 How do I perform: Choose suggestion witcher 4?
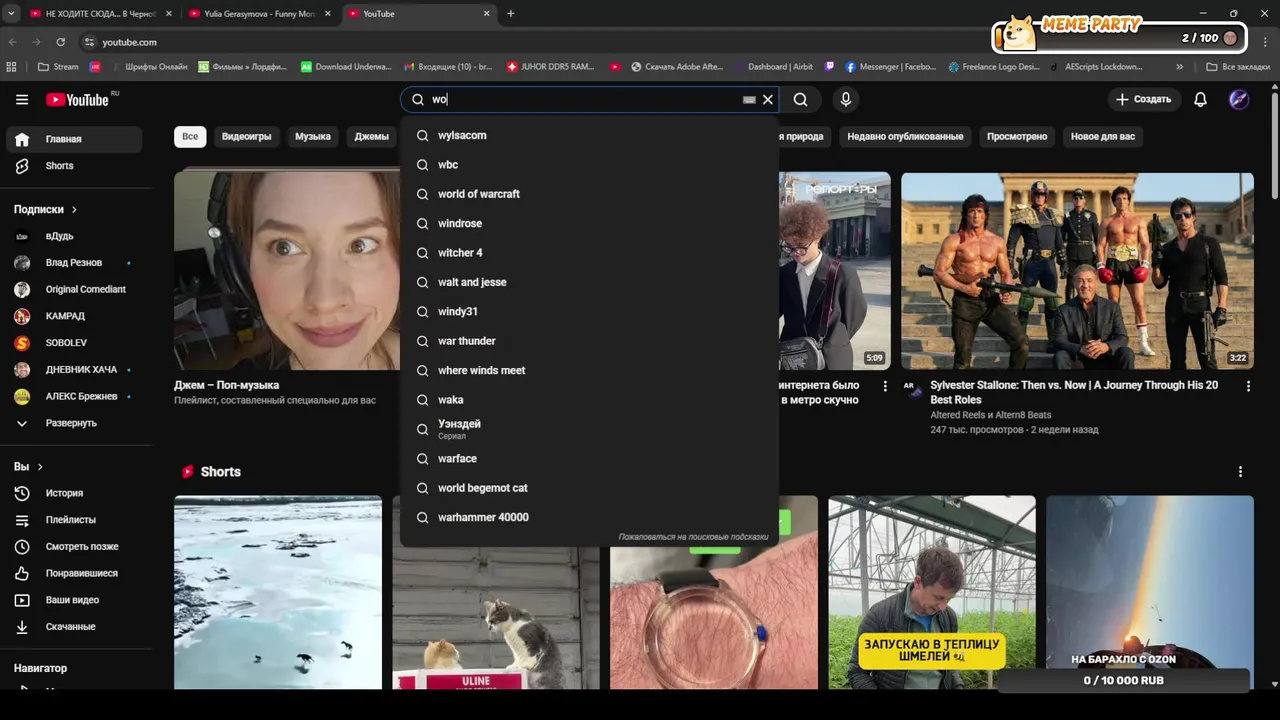point(589,253)
